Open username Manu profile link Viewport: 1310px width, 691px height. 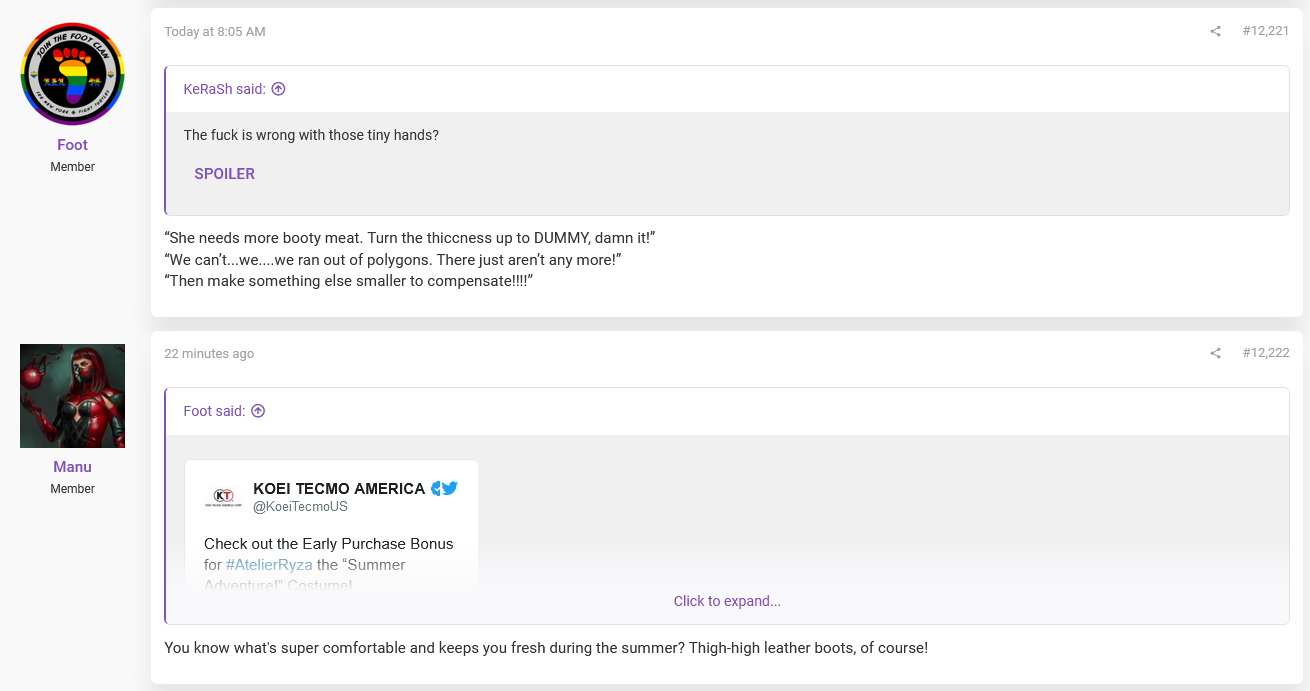coord(72,467)
